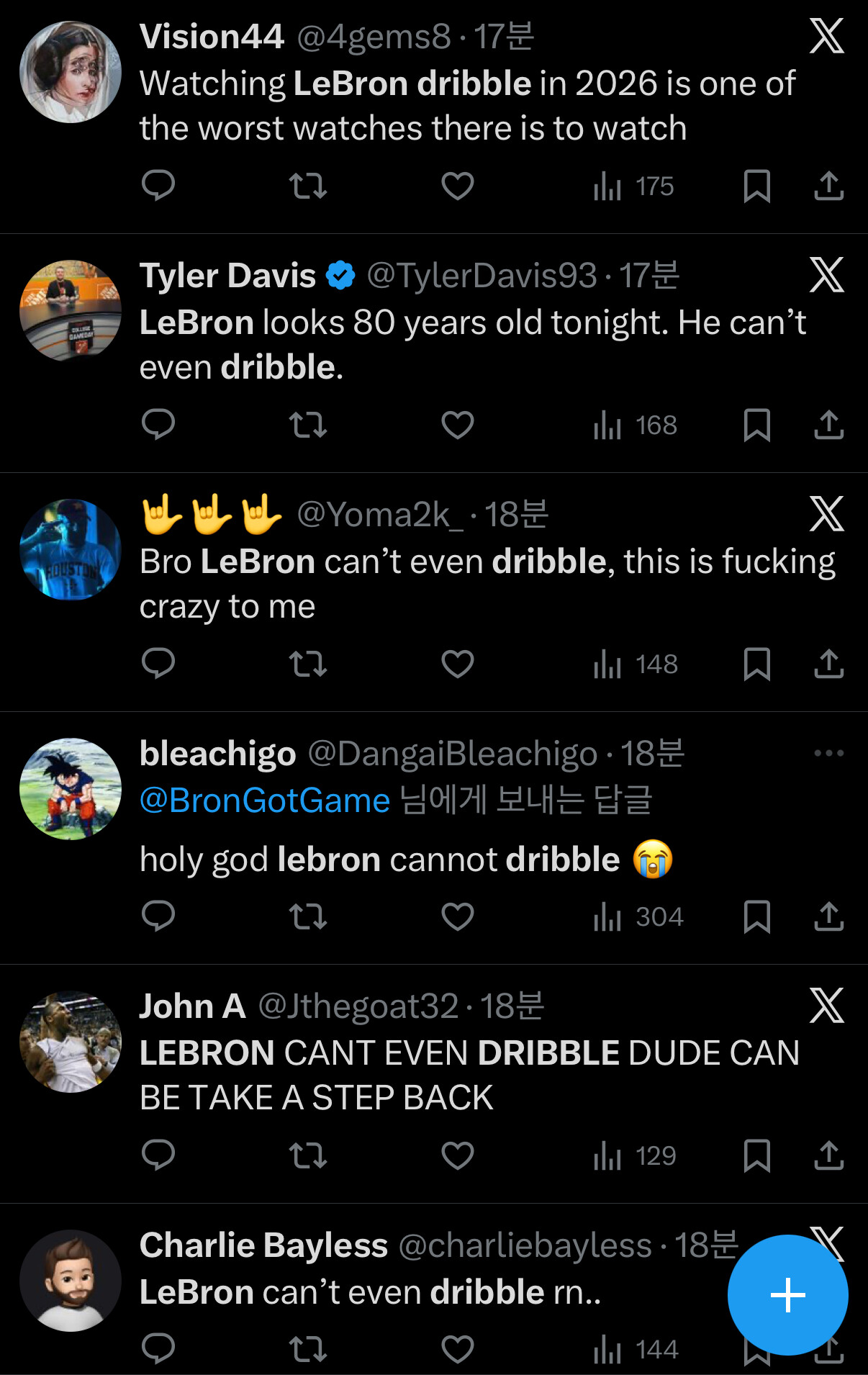Like Vision44's tweet about LeBron
The image size is (868, 1375).
pyautogui.click(x=458, y=186)
